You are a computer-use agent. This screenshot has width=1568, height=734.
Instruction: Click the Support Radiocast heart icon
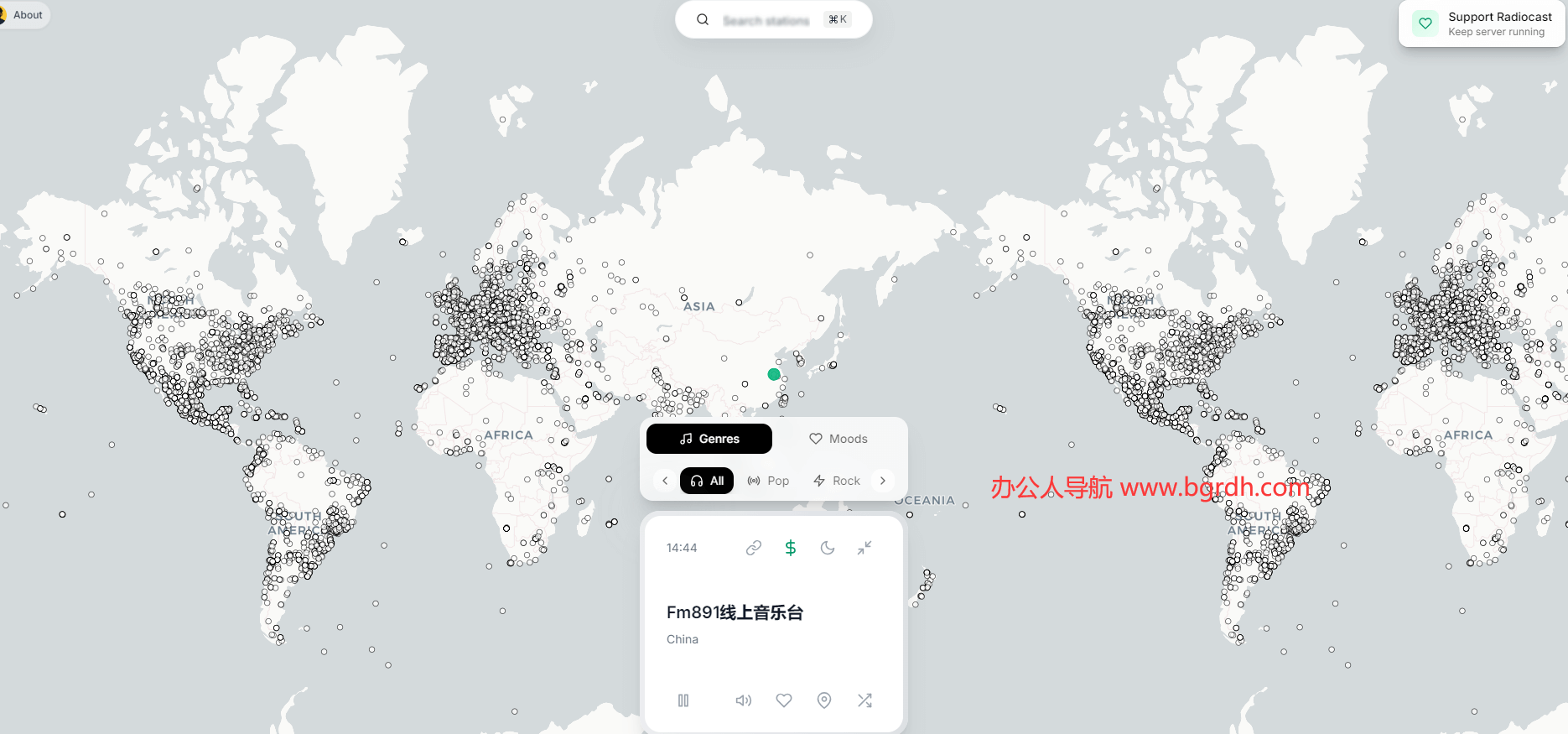pyautogui.click(x=1425, y=23)
